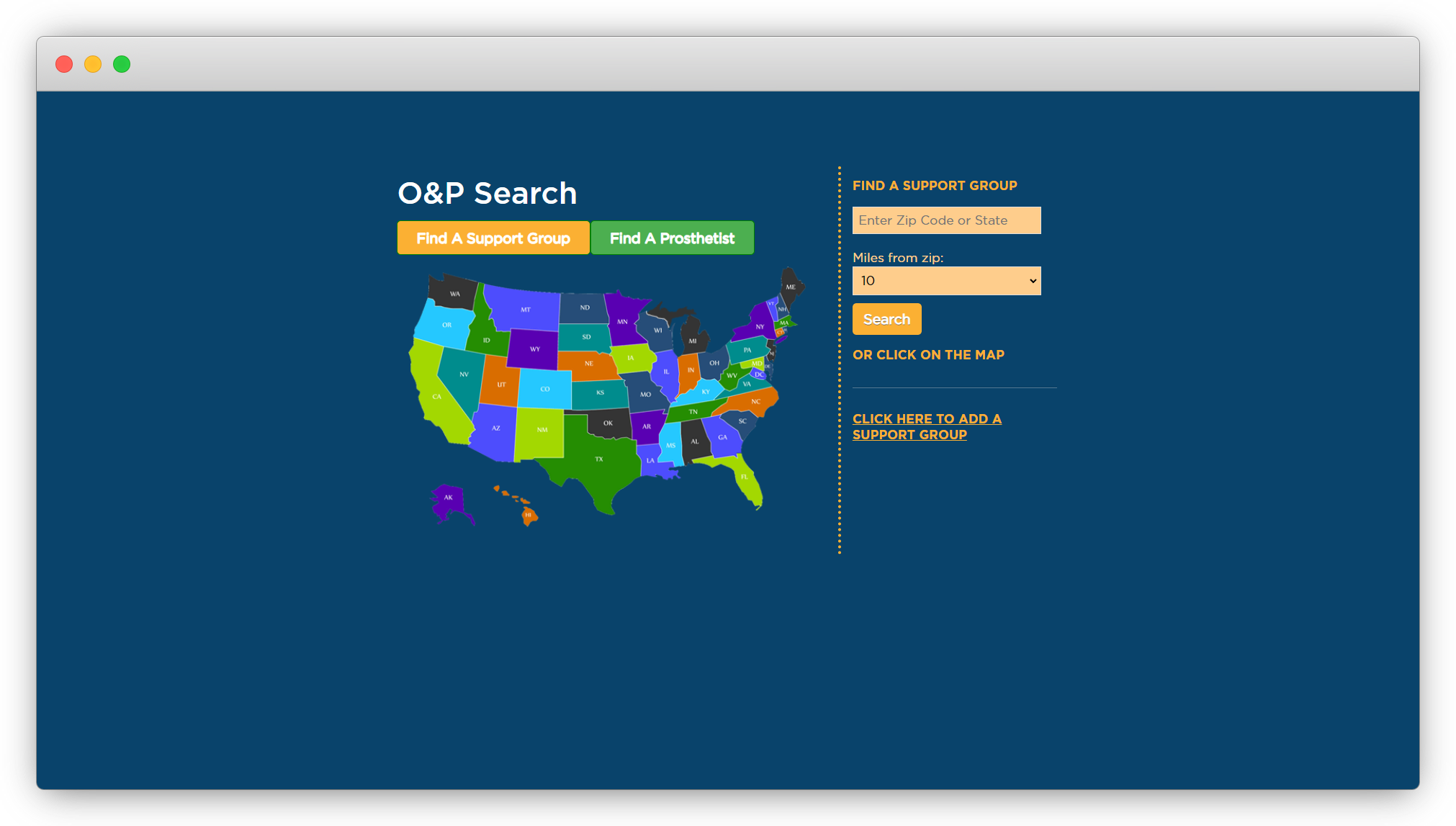Click the Montana state shape
The width and height of the screenshot is (1456, 826).
click(526, 308)
